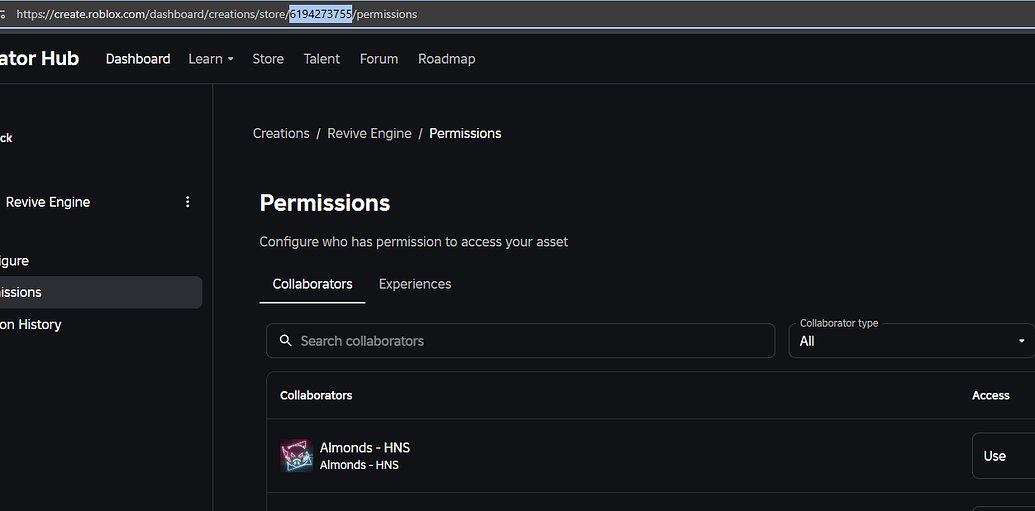Open the Revive Engine three-dot menu
The image size is (1035, 511).
pos(187,202)
